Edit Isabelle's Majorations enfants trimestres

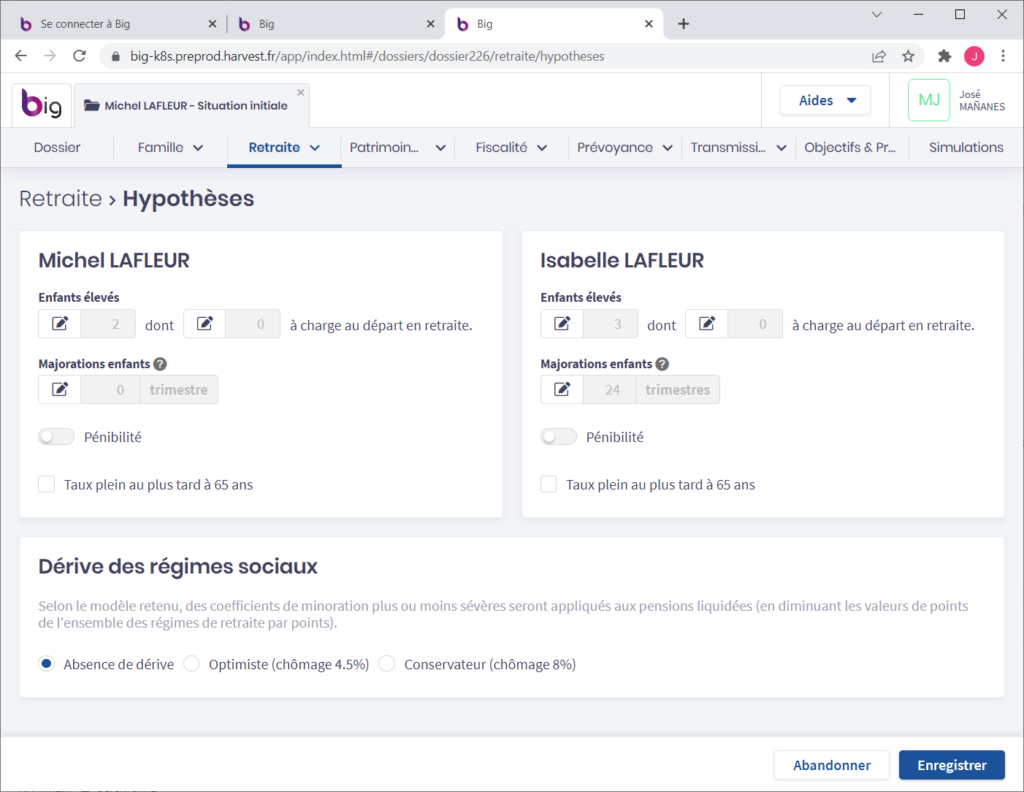(x=562, y=389)
